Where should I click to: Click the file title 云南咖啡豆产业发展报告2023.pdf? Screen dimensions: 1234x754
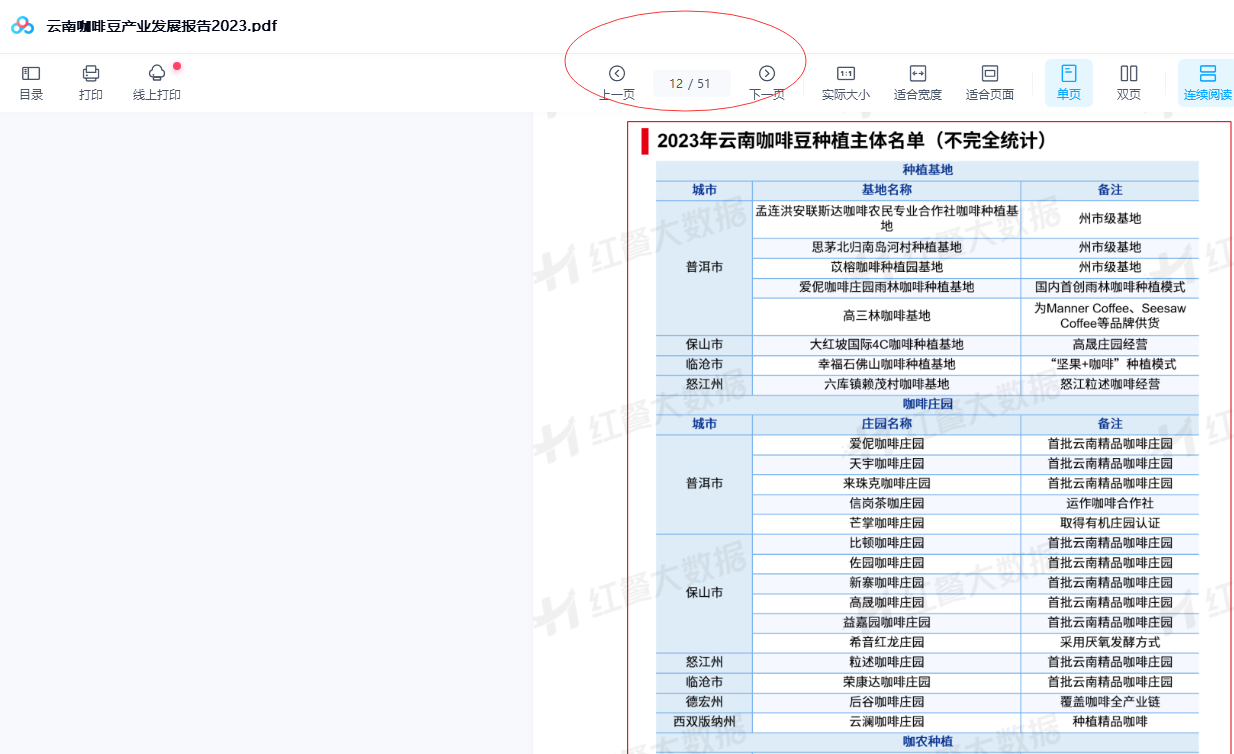(162, 26)
